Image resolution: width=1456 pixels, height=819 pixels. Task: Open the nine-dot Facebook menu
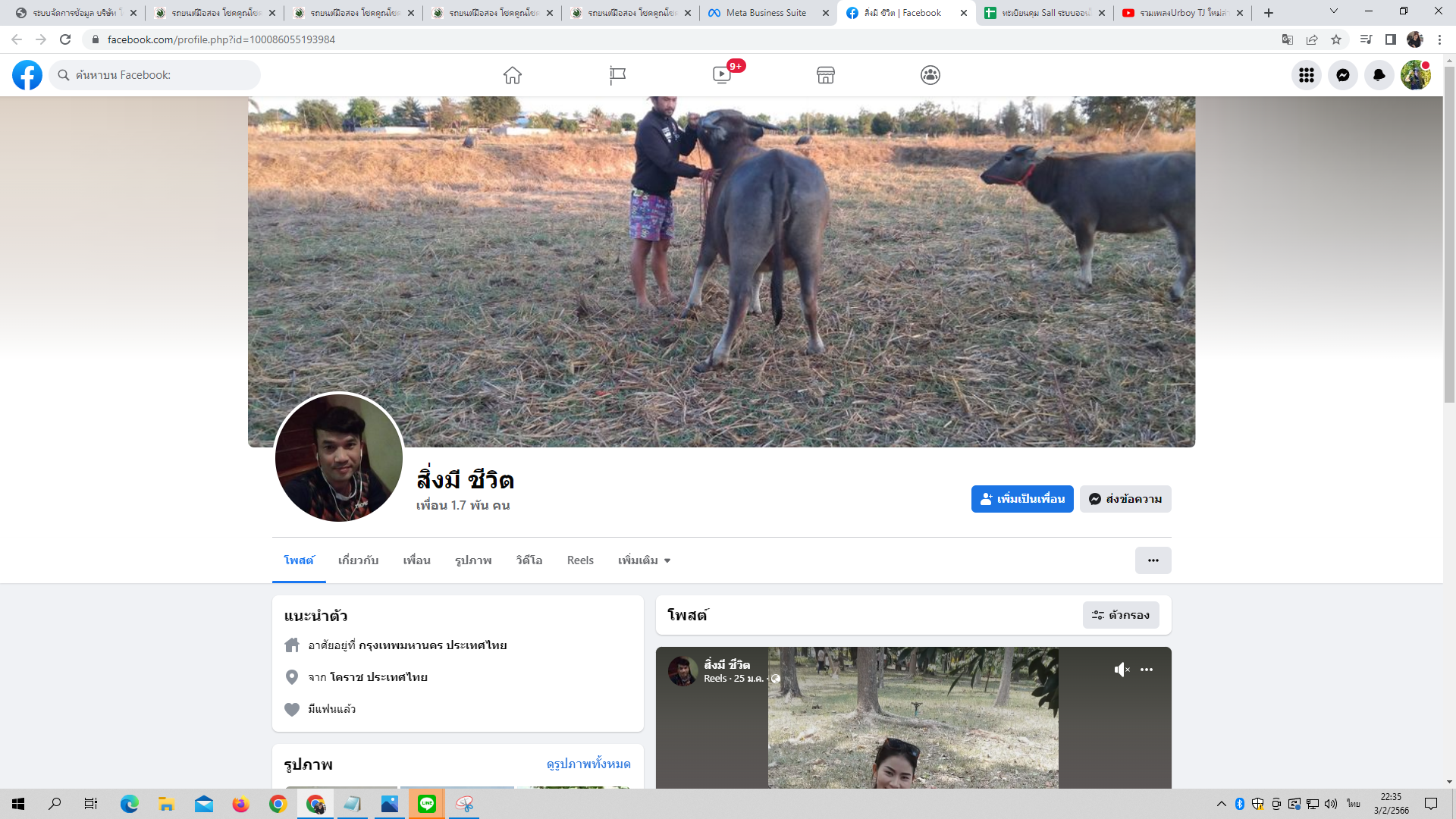coord(1307,75)
